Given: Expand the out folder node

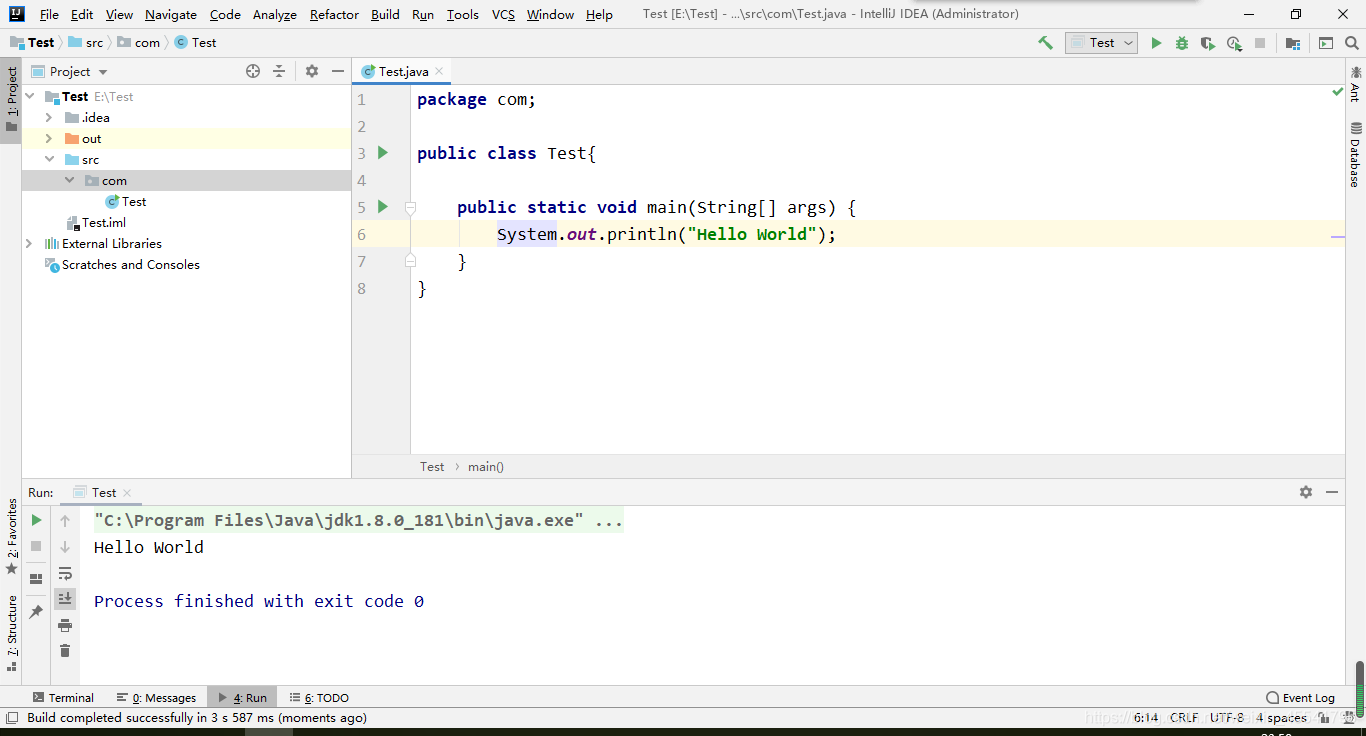Looking at the screenshot, I should coord(49,139).
